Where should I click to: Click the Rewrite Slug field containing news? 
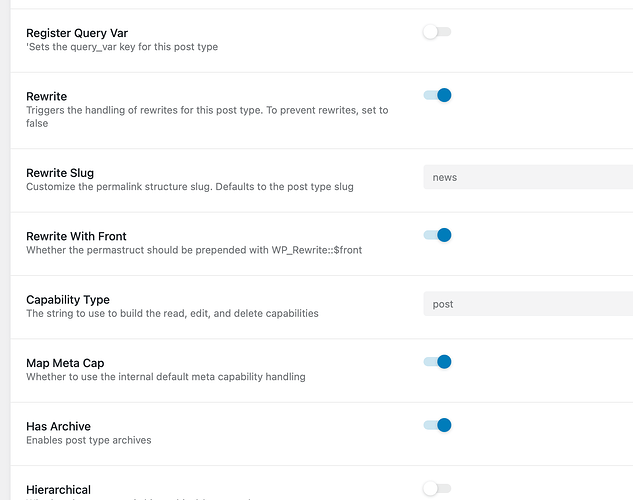(x=528, y=177)
